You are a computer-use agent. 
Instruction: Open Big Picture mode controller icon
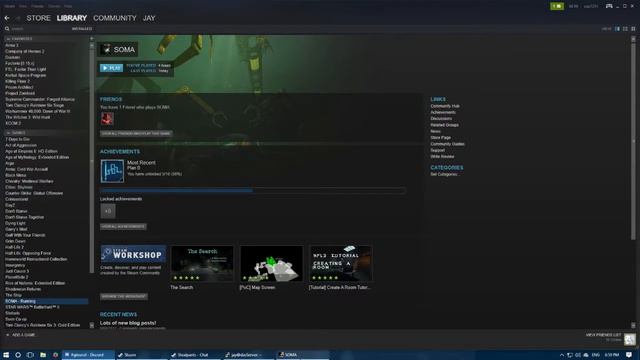[609, 6]
